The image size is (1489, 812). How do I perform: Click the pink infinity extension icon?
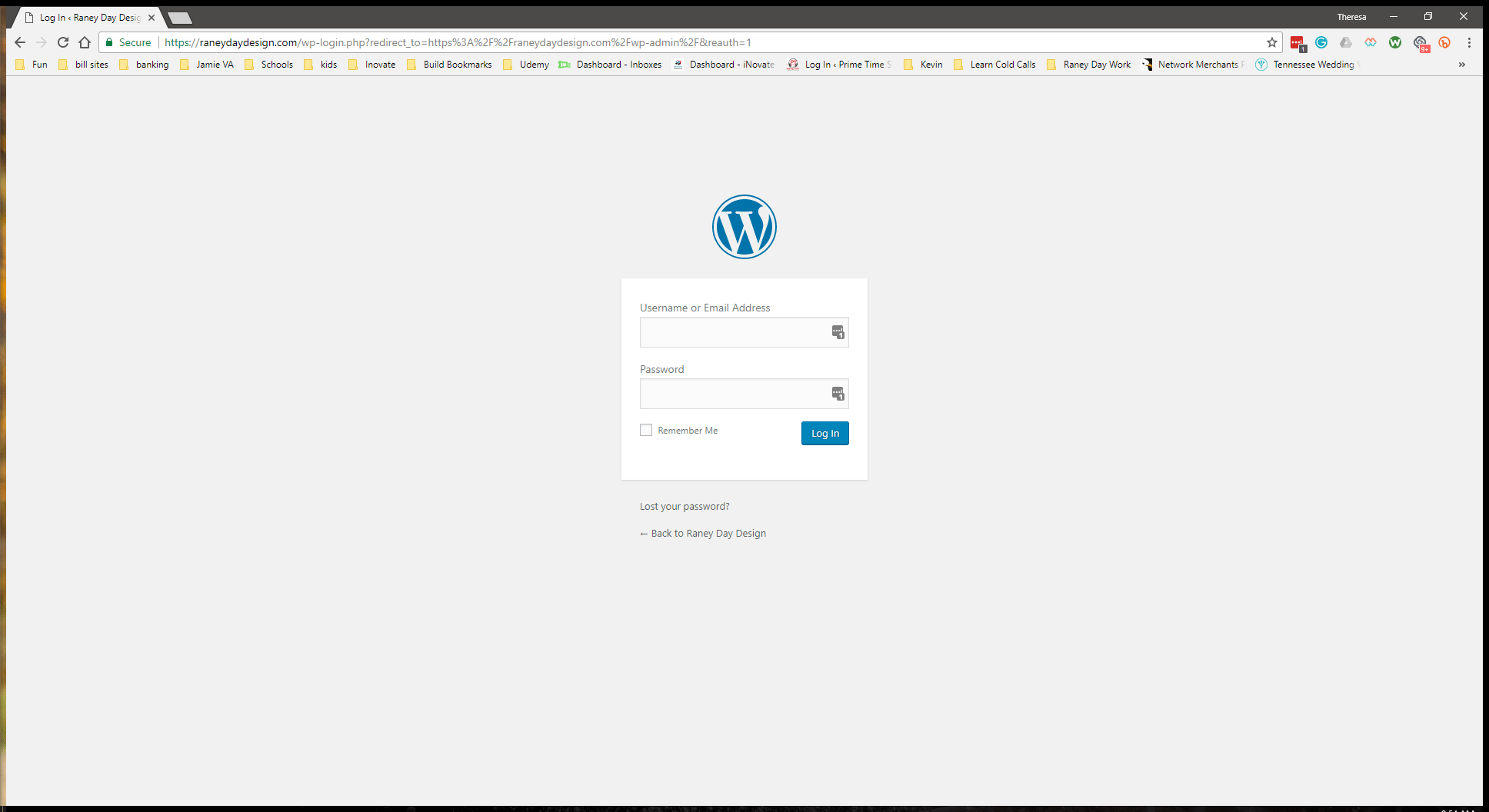click(1371, 42)
